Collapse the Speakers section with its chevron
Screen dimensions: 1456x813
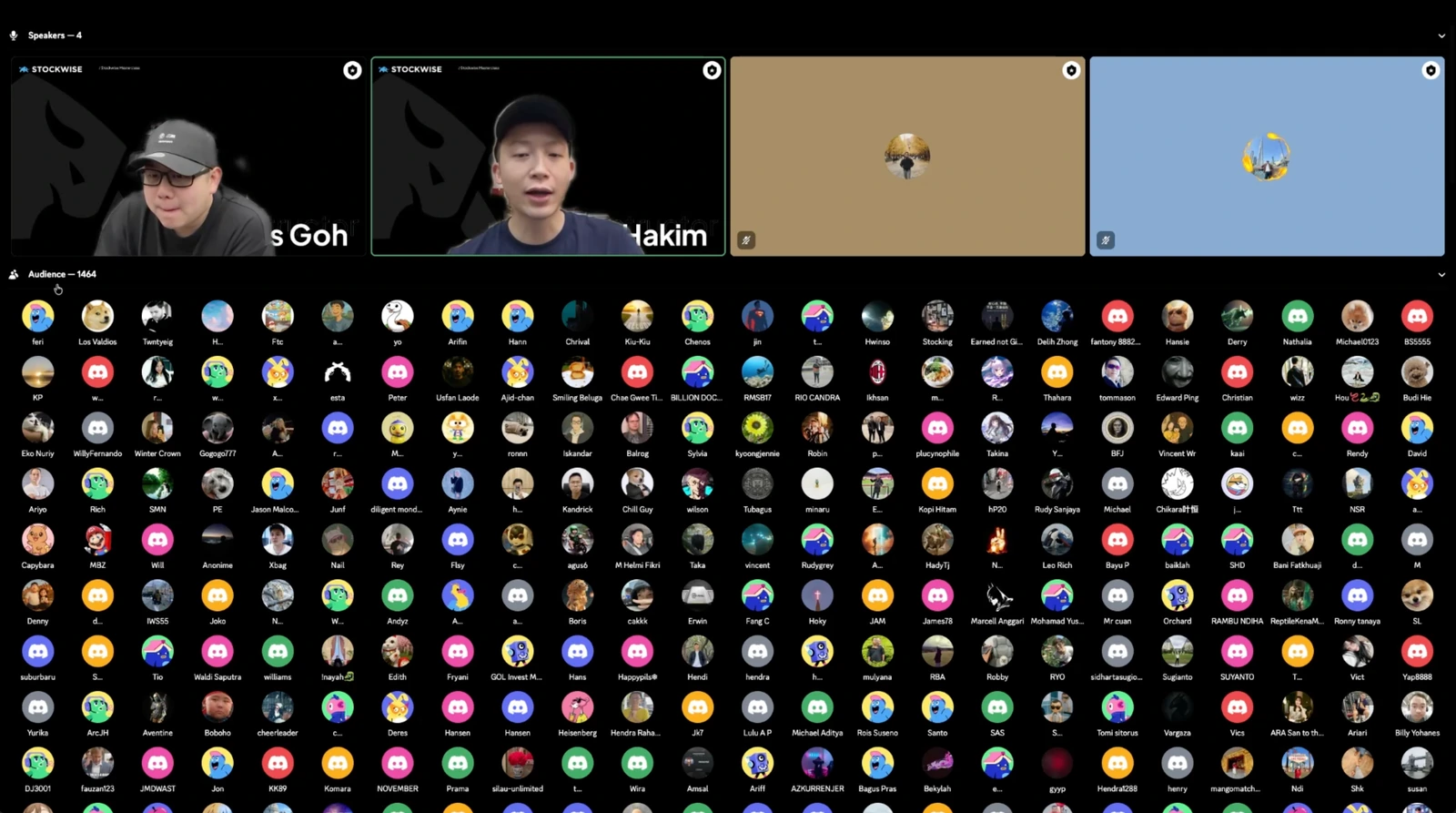[x=1441, y=36]
